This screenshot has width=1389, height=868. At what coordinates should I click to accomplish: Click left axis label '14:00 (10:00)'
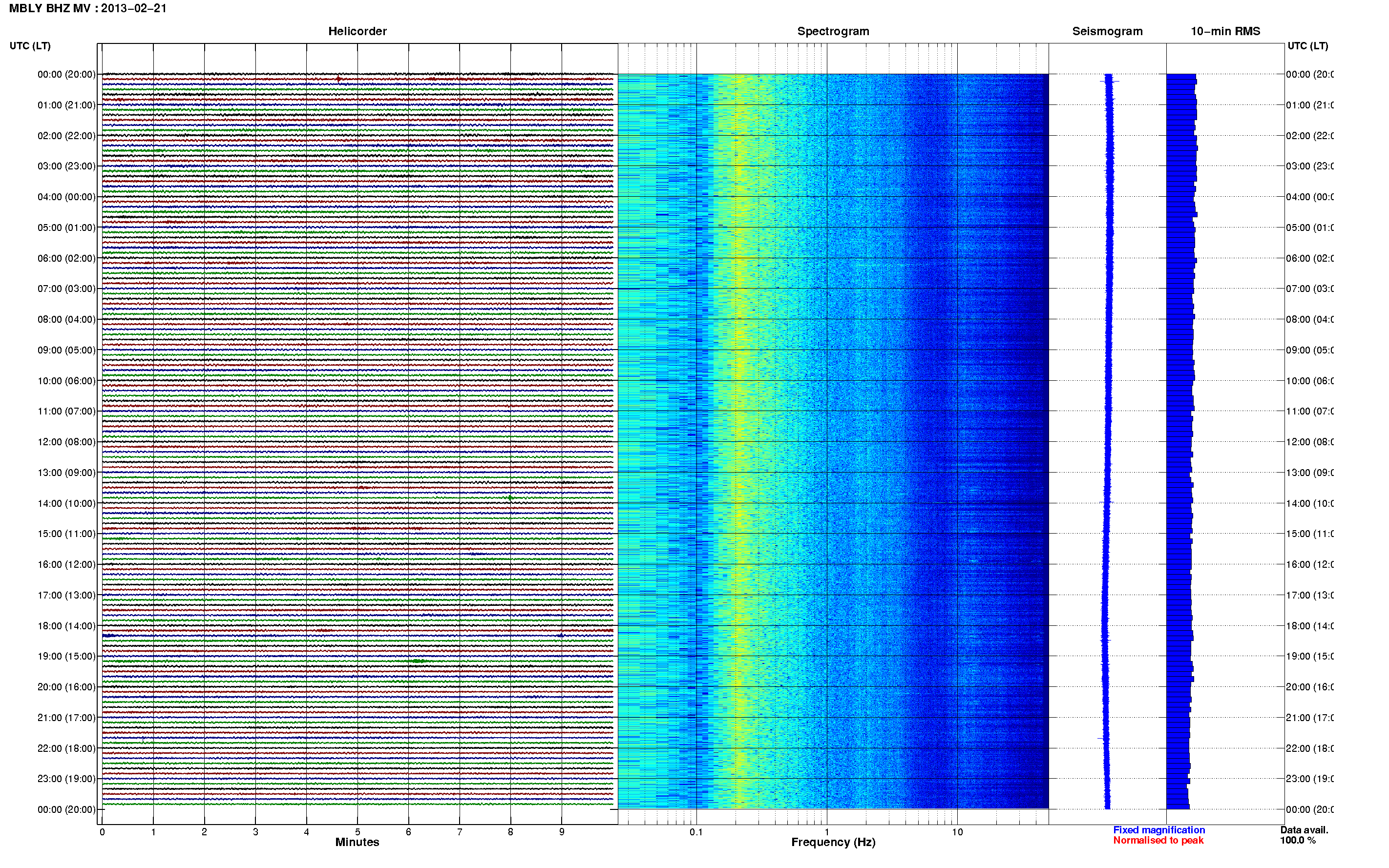(x=66, y=503)
